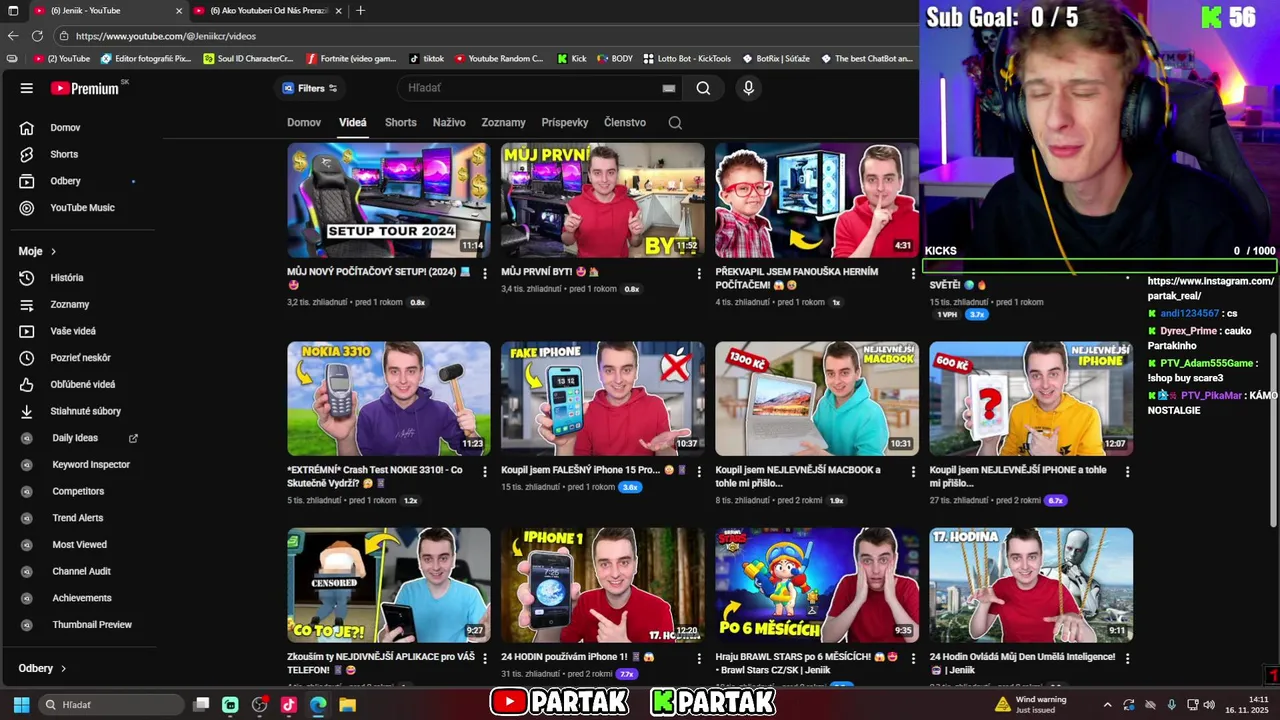Image resolution: width=1280 pixels, height=720 pixels.
Task: Open options menu for Crash Test NOKIE 3310 video
Action: 485,472
